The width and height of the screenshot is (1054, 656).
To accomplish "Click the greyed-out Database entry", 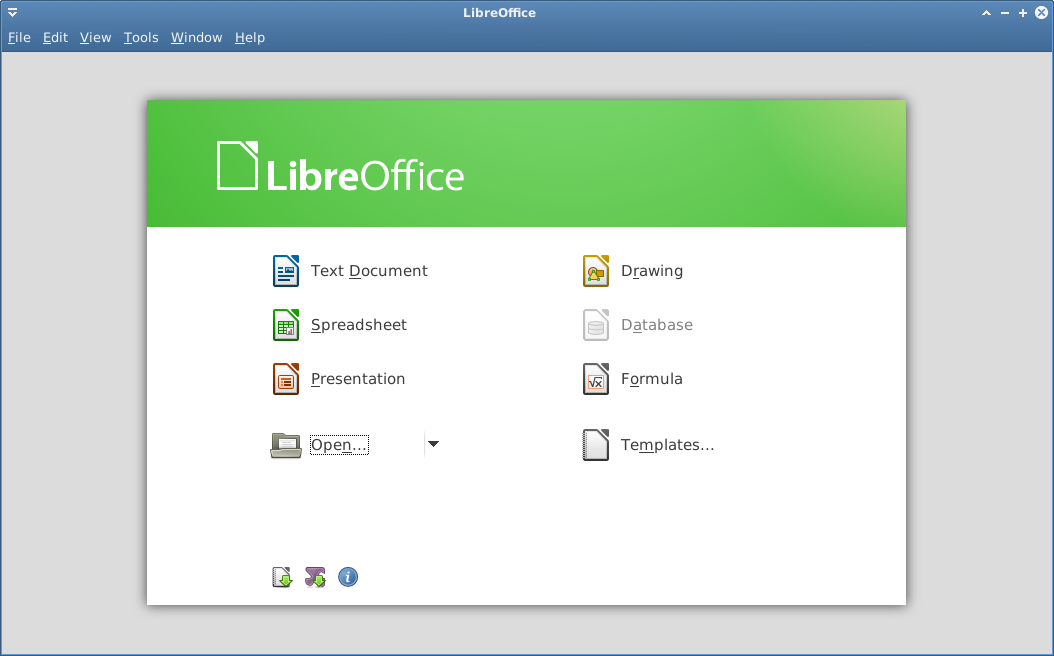I will (637, 325).
